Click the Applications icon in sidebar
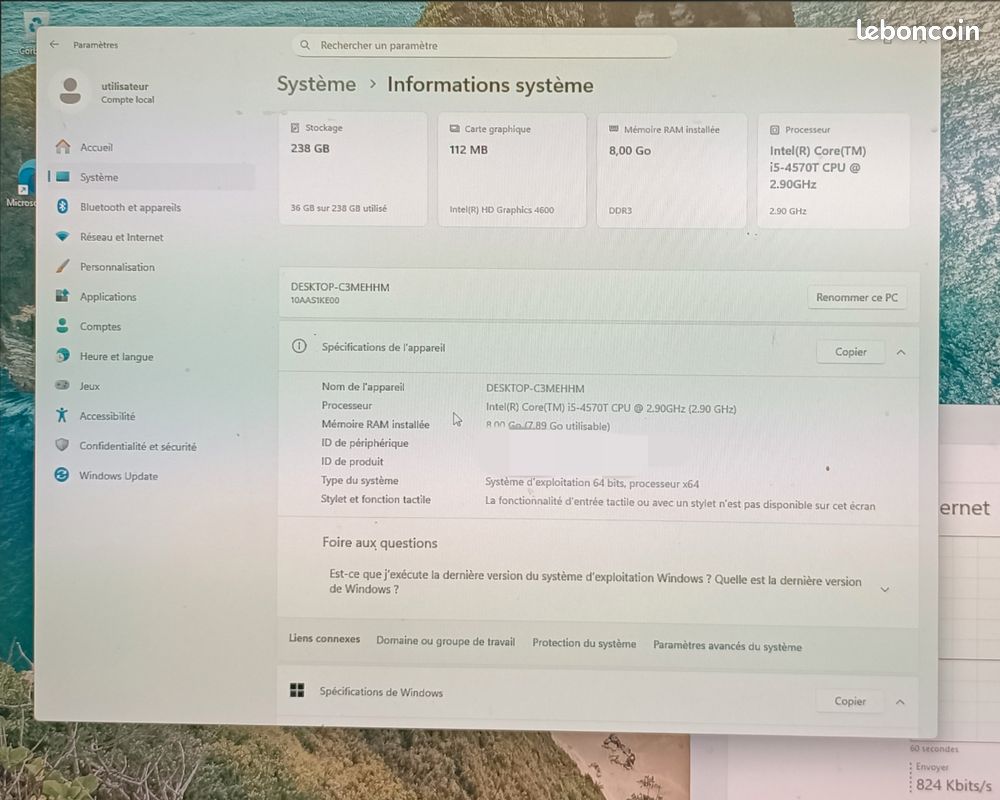 click(62, 295)
